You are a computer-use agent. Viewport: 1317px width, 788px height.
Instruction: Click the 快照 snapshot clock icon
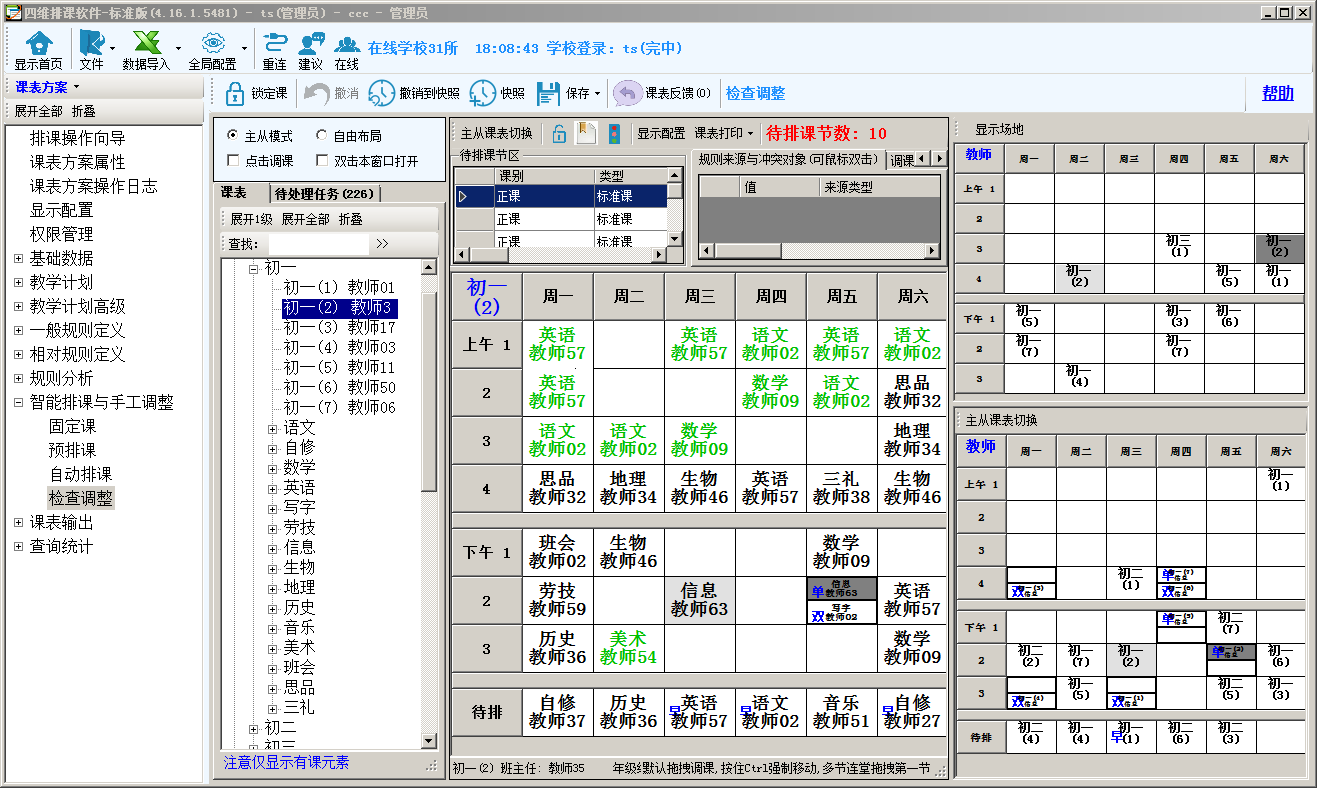[x=483, y=93]
